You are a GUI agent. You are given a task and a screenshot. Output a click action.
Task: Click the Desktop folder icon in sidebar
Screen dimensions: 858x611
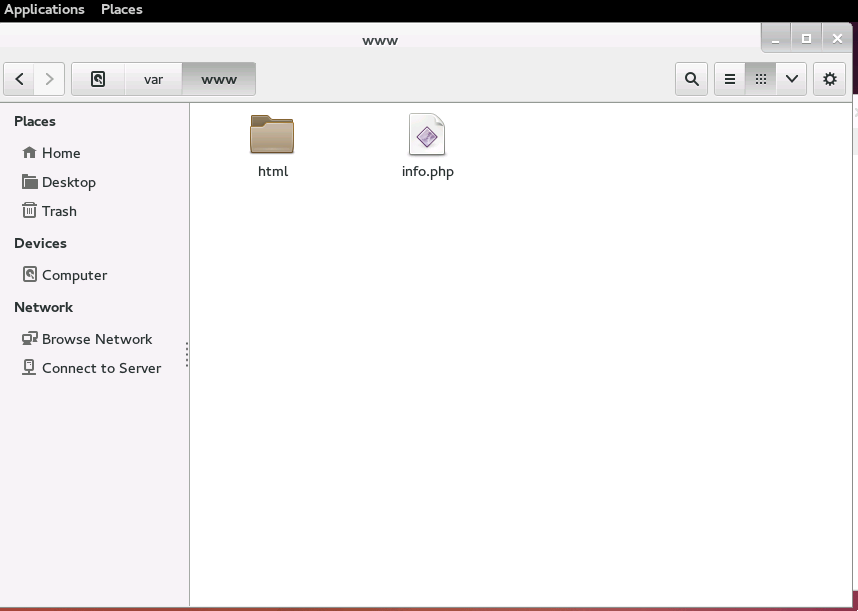coord(30,182)
